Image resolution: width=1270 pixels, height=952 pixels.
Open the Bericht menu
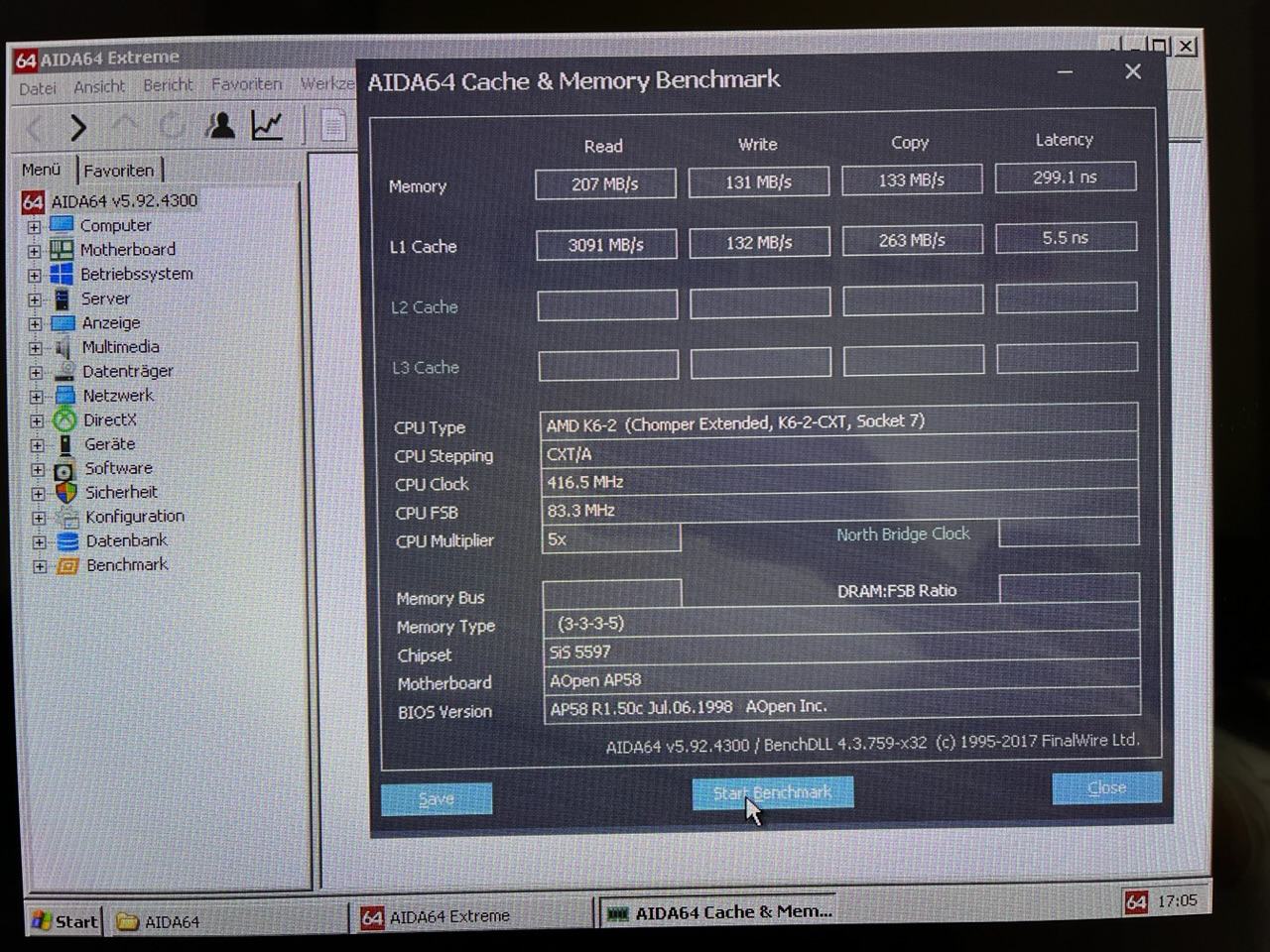(168, 85)
